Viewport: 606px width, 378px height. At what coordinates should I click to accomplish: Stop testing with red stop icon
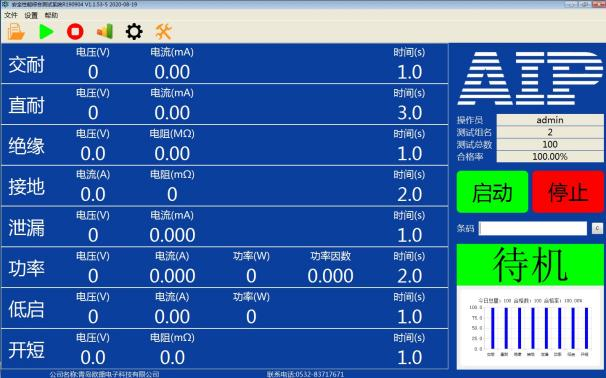click(x=75, y=32)
